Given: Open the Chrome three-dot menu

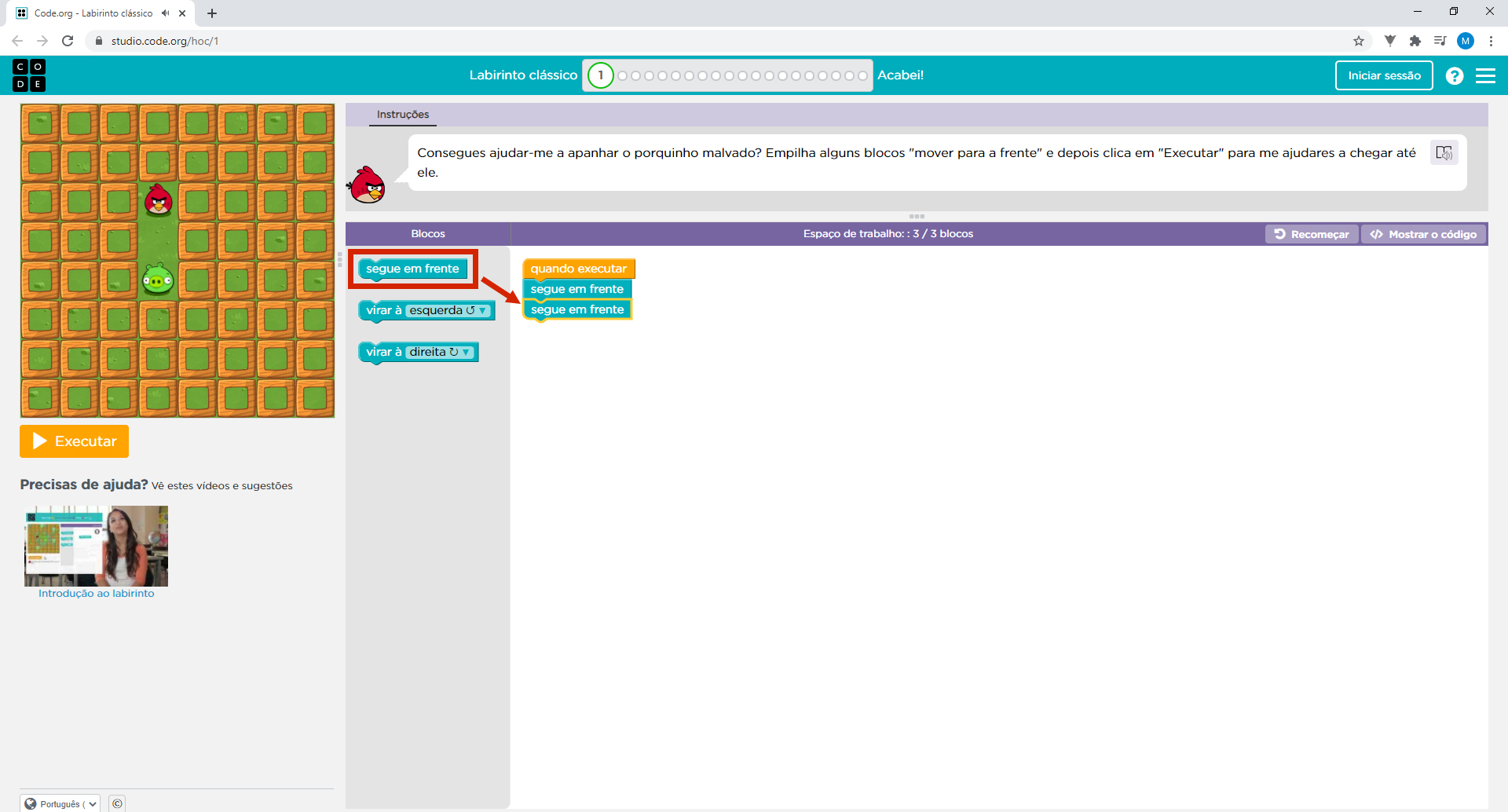Looking at the screenshot, I should tap(1491, 41).
